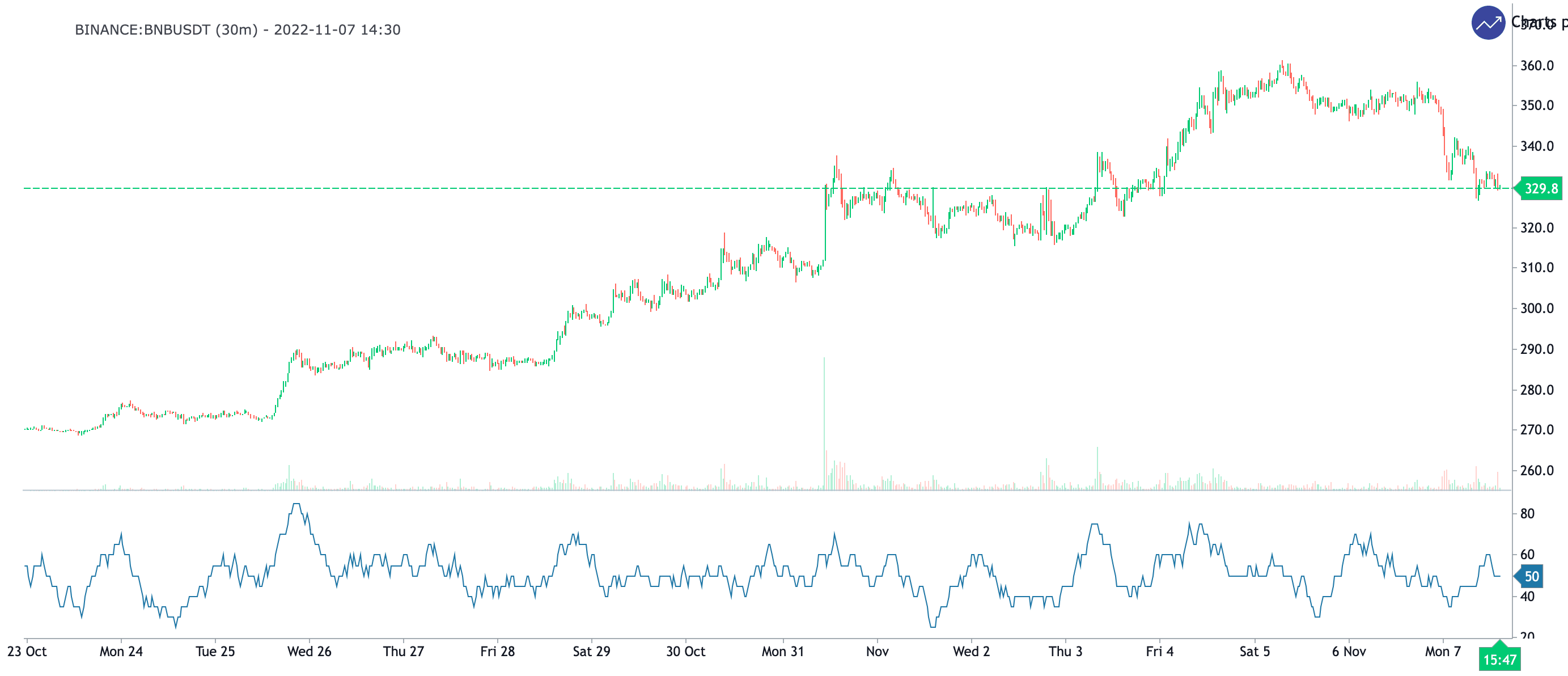This screenshot has width=1568, height=676.
Task: Click the Mon 7 date label
Action: [1443, 652]
